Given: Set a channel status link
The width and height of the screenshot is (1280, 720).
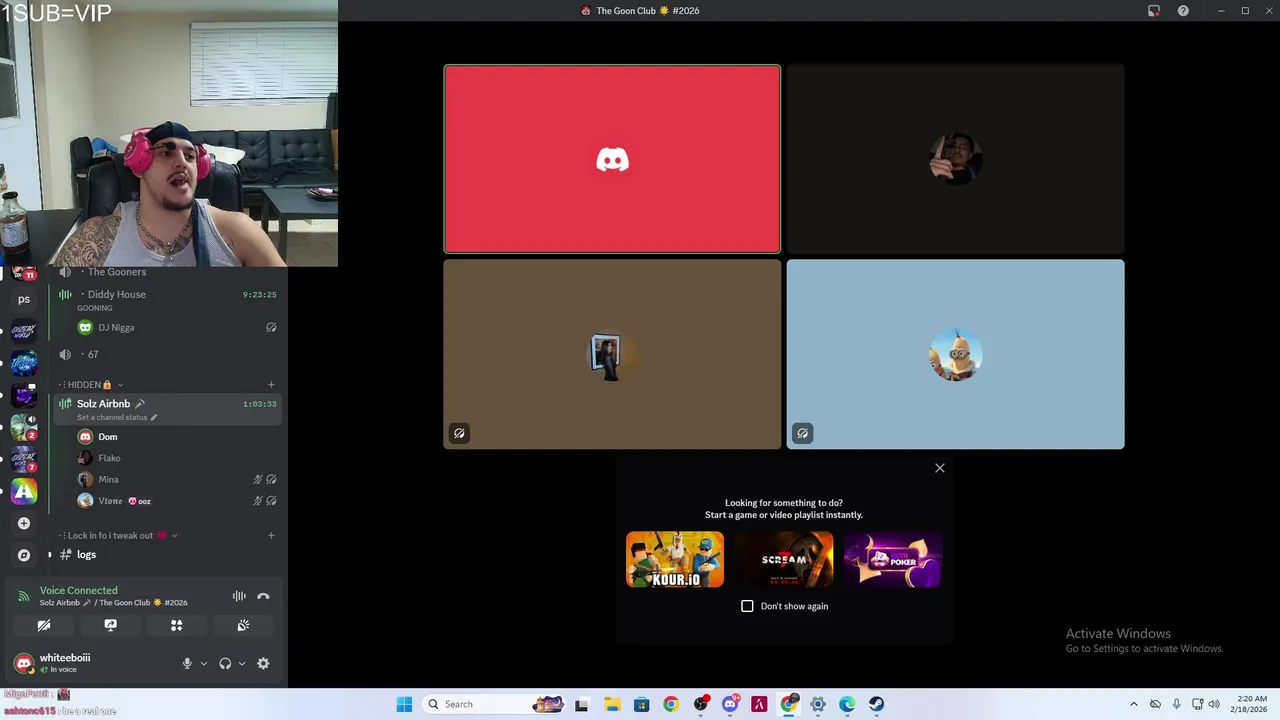Looking at the screenshot, I should coord(116,417).
